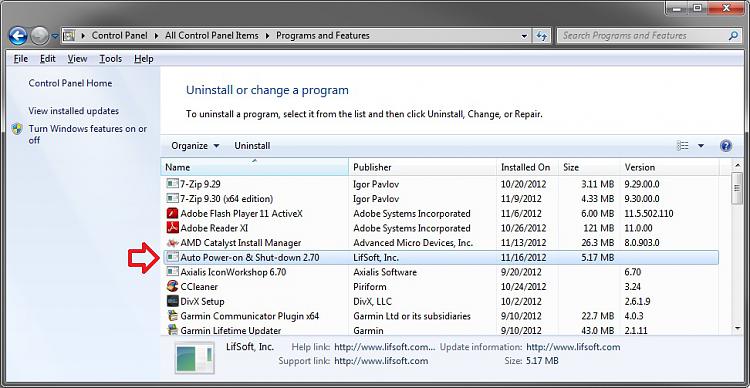Select Garmin Communicator Plugin x64 entry
The width and height of the screenshot is (750, 388).
(x=250, y=316)
